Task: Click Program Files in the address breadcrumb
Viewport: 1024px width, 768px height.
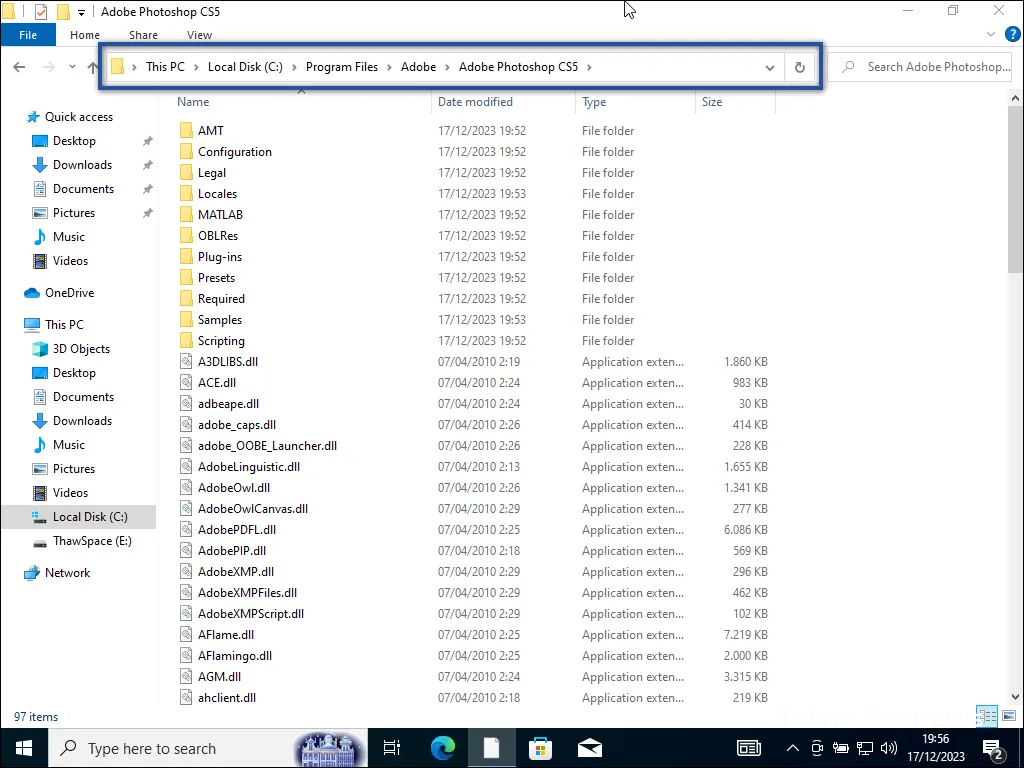Action: (342, 67)
